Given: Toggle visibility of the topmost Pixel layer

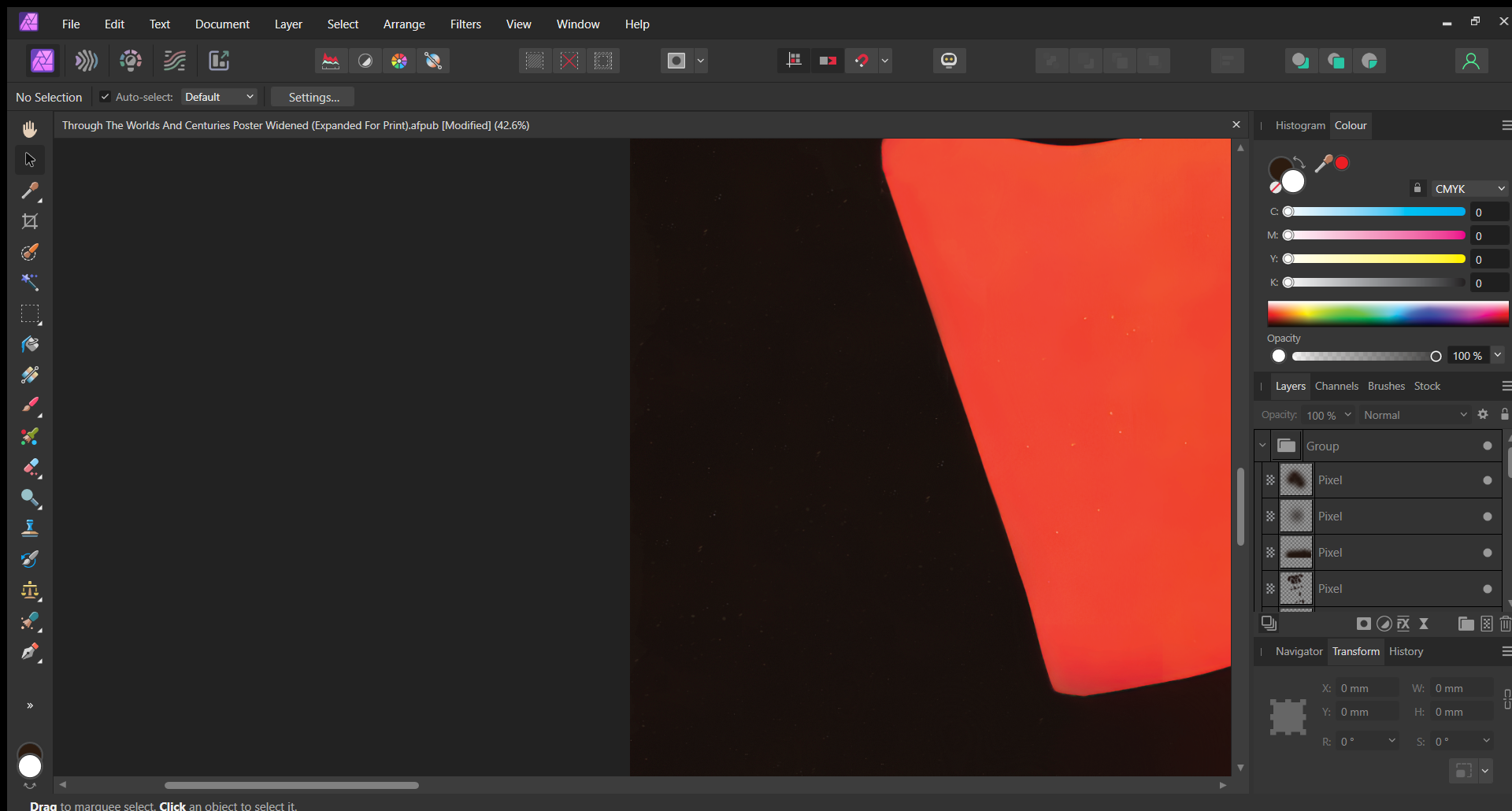Looking at the screenshot, I should [x=1488, y=480].
